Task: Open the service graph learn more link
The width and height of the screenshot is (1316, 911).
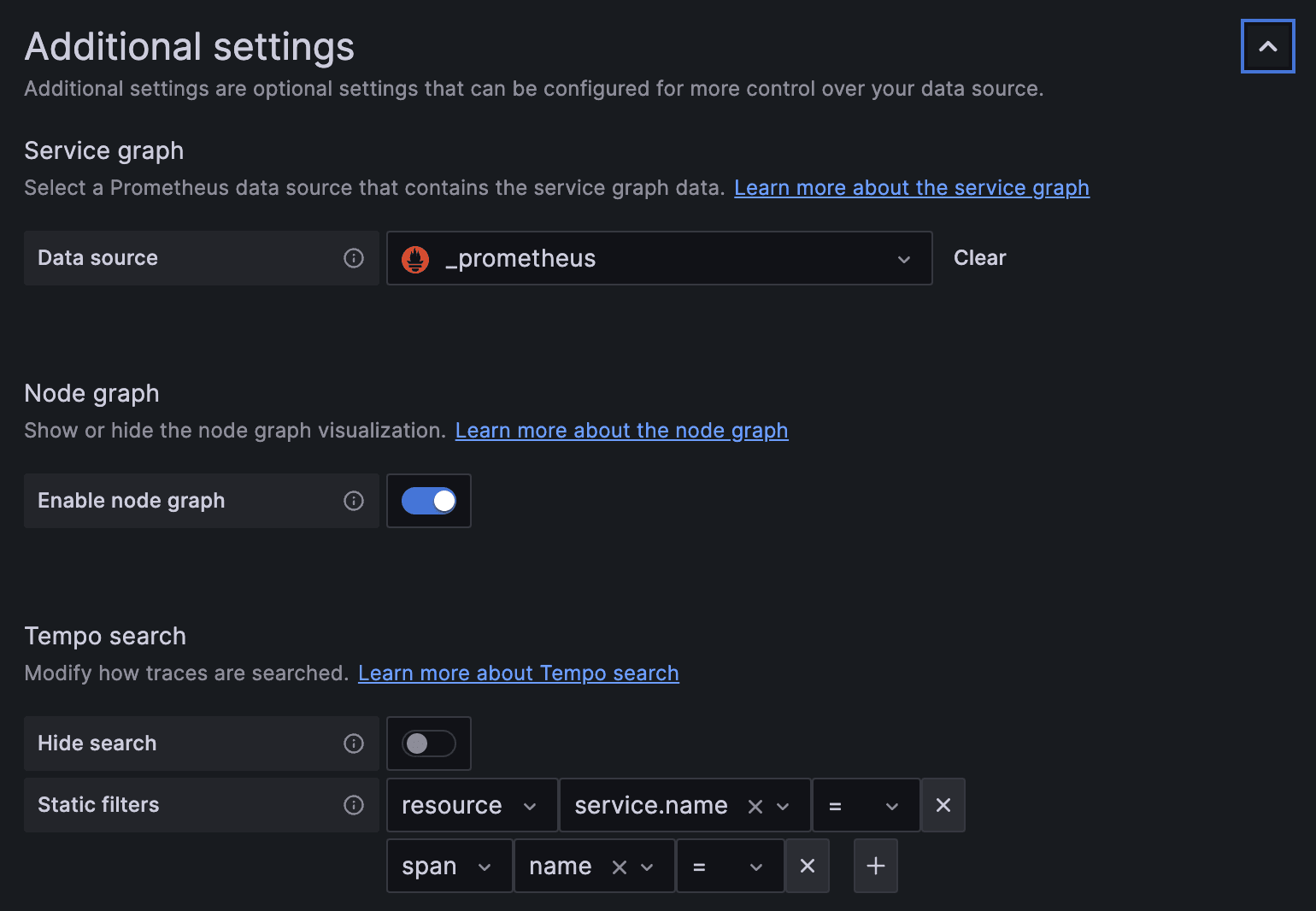Action: (911, 187)
